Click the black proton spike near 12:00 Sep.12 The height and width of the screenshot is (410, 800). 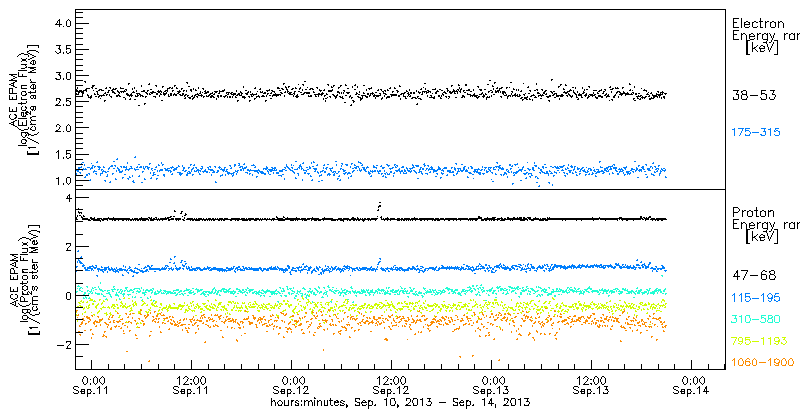pyautogui.click(x=379, y=207)
